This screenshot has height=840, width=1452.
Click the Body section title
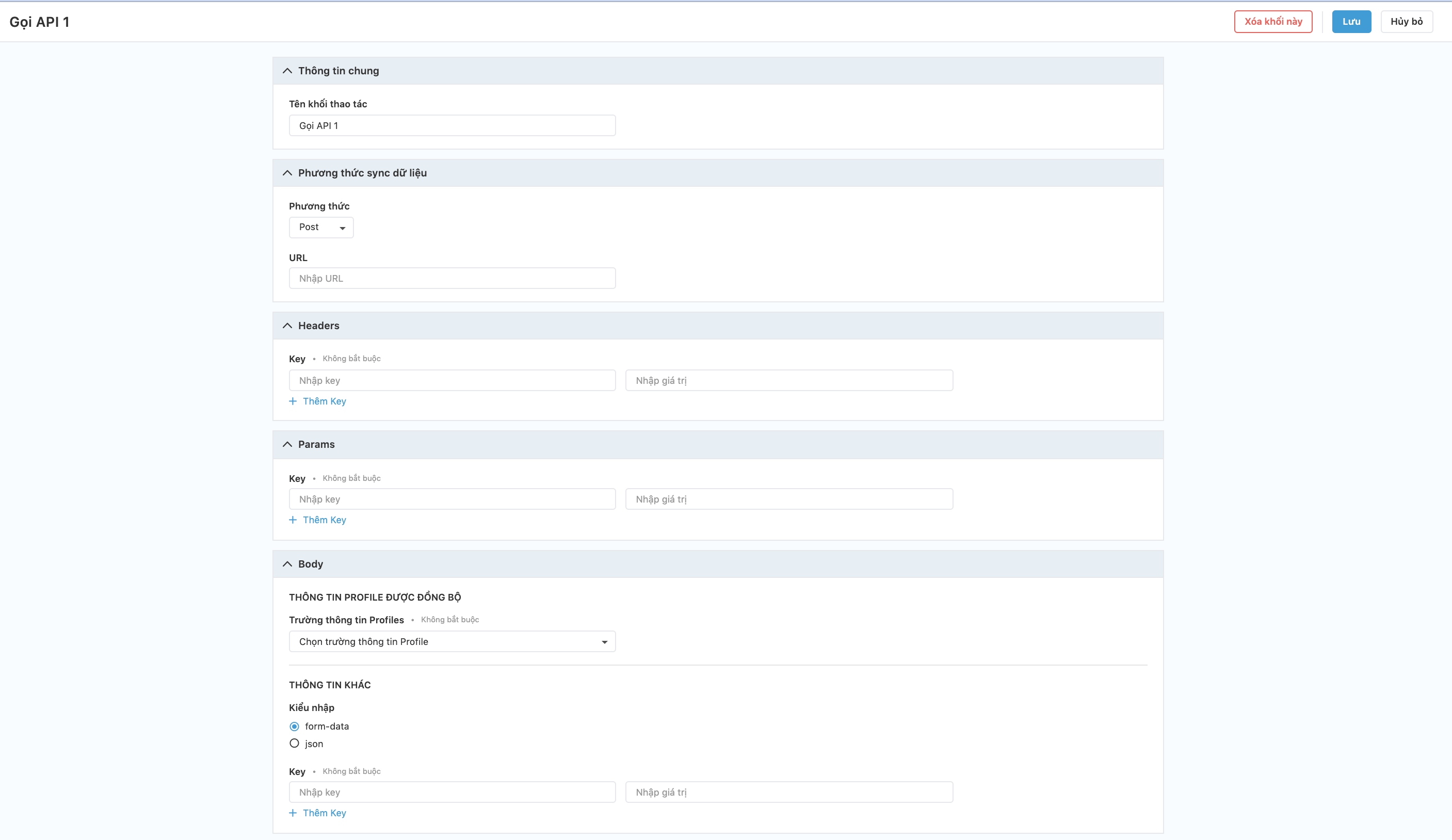pos(311,564)
